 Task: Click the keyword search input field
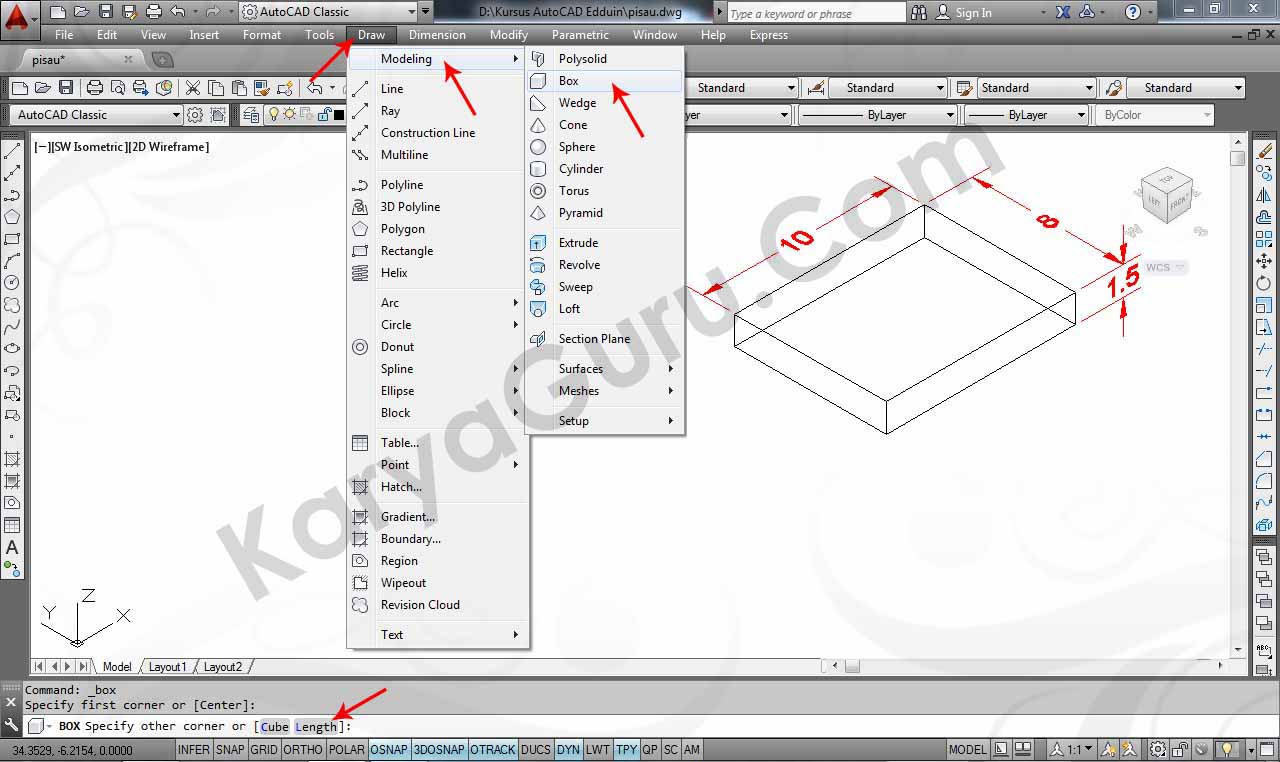(x=815, y=13)
